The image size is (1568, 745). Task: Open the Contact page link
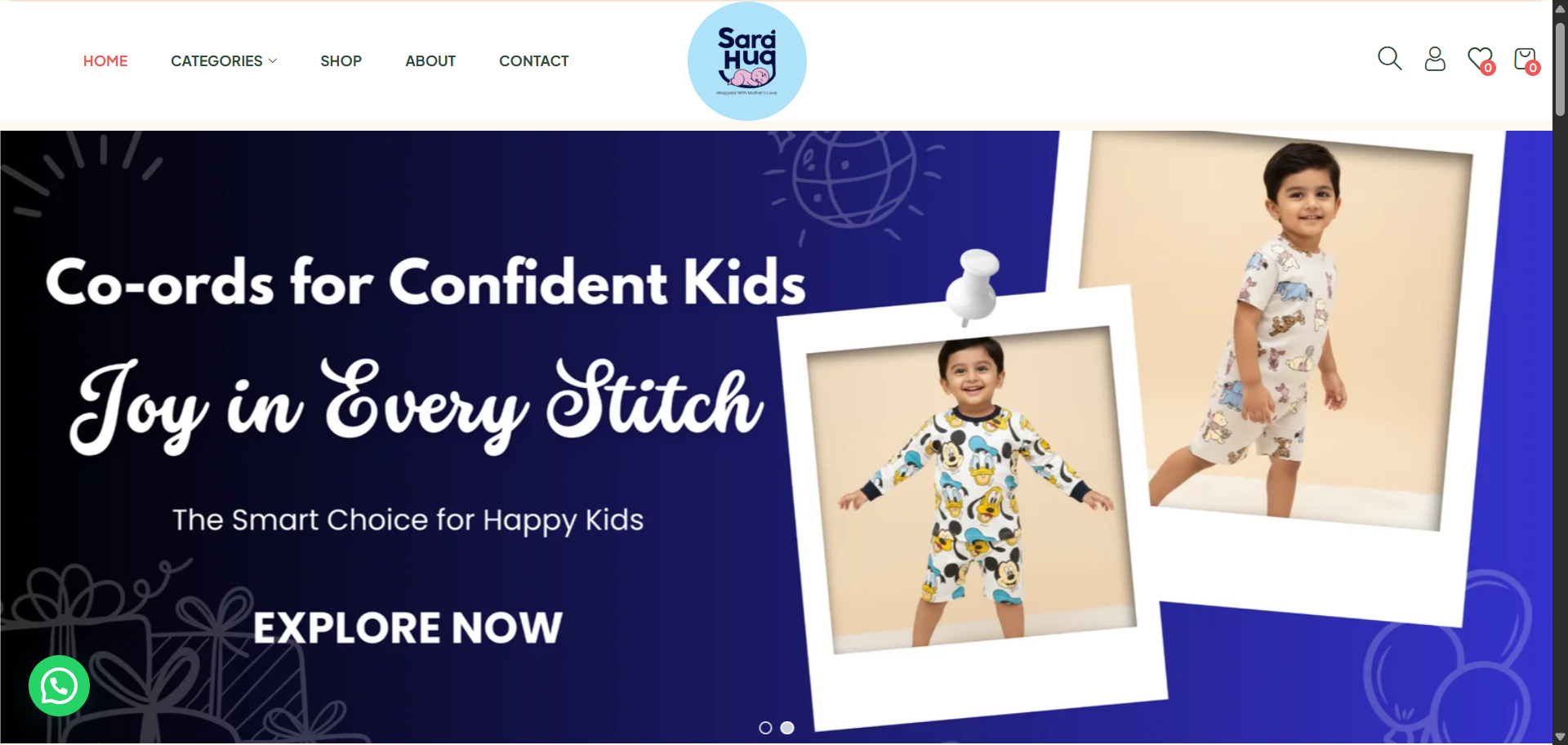coord(533,61)
